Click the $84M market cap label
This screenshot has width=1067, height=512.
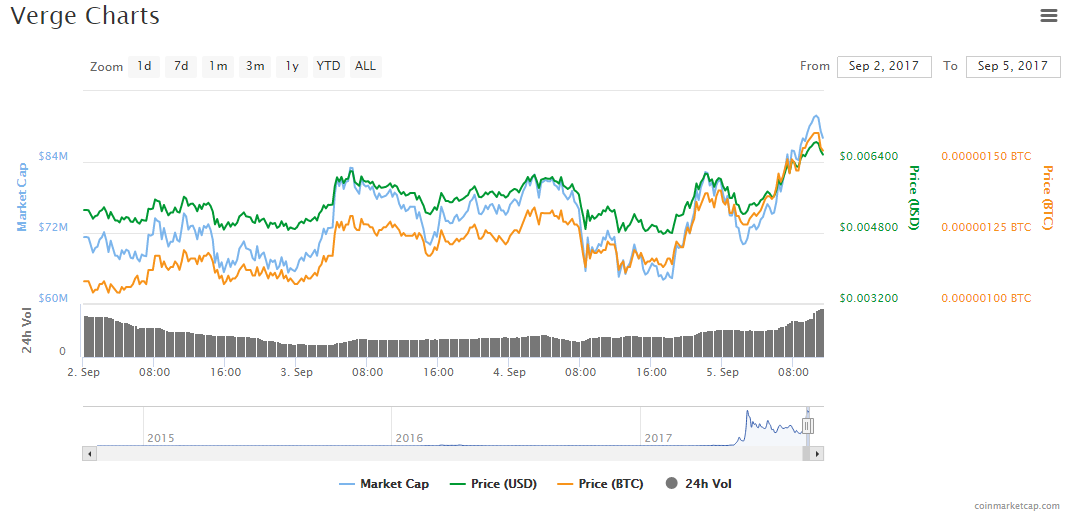(53, 156)
